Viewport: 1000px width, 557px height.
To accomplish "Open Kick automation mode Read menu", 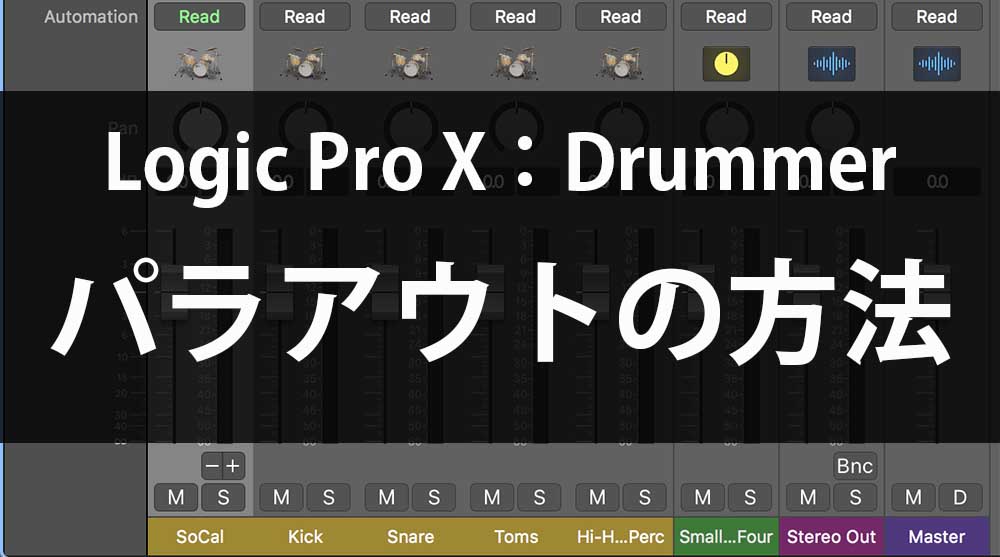I will pyautogui.click(x=305, y=17).
